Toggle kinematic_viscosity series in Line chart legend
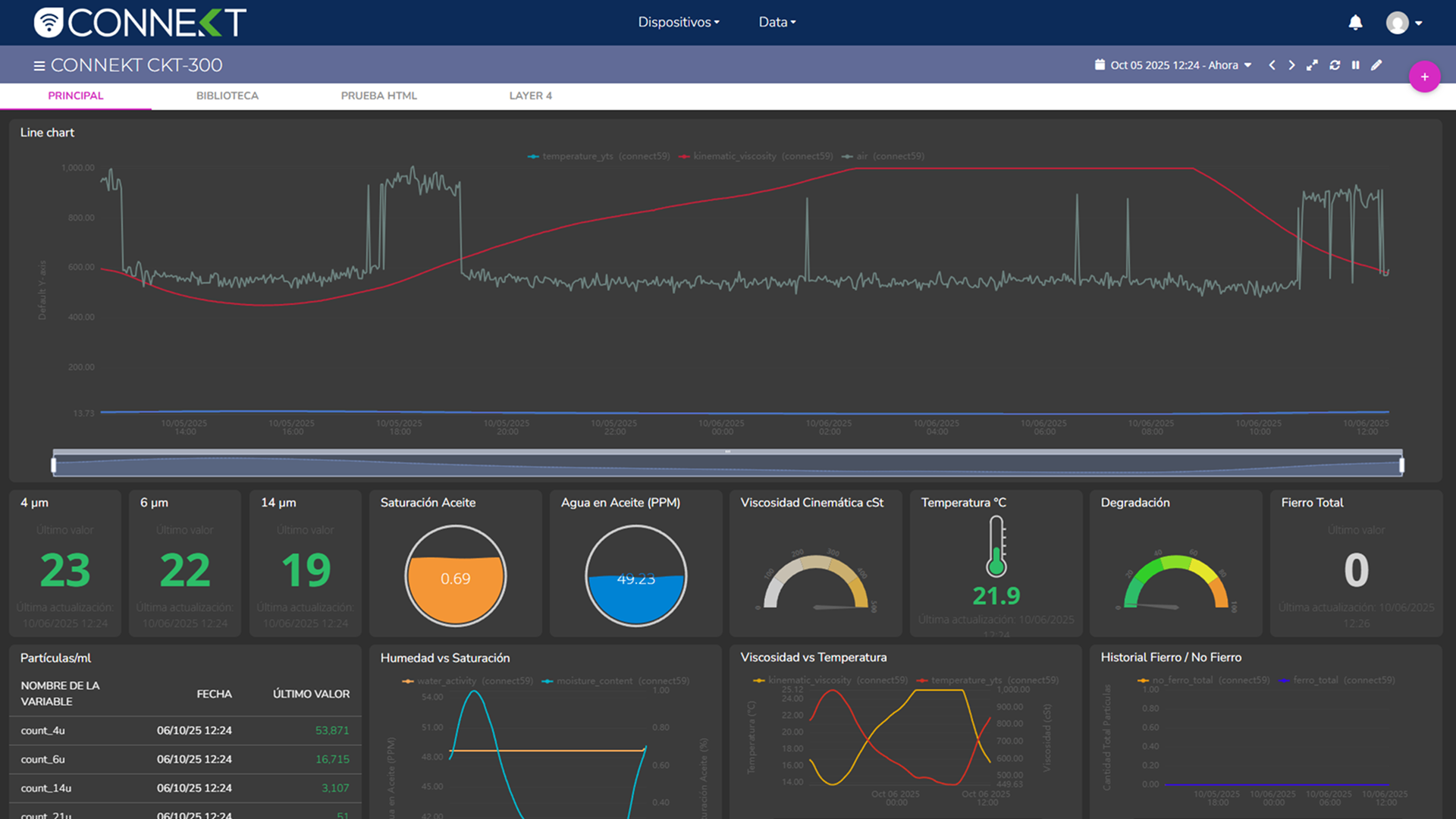 pyautogui.click(x=734, y=156)
